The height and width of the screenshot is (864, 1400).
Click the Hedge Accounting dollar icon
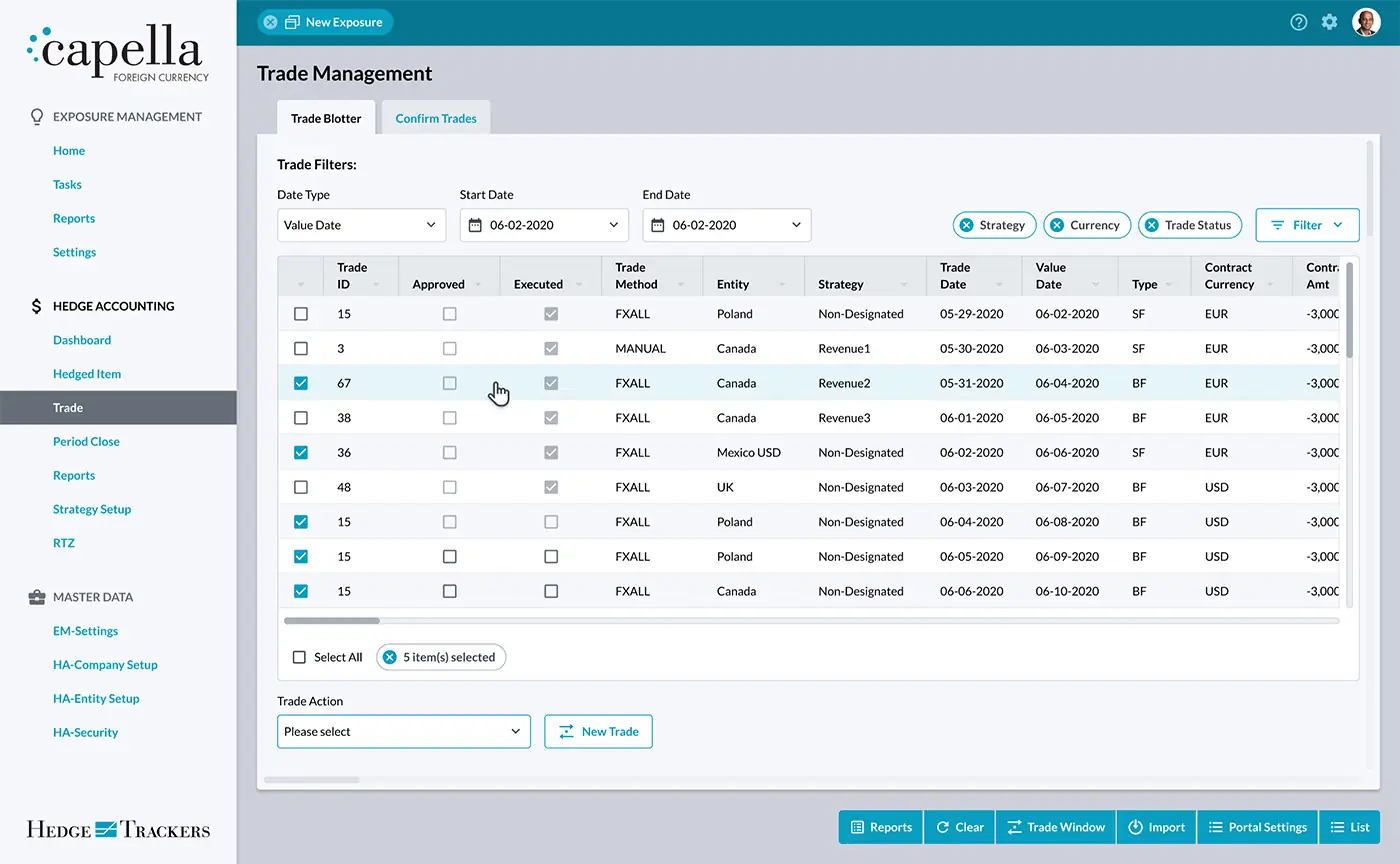(37, 306)
